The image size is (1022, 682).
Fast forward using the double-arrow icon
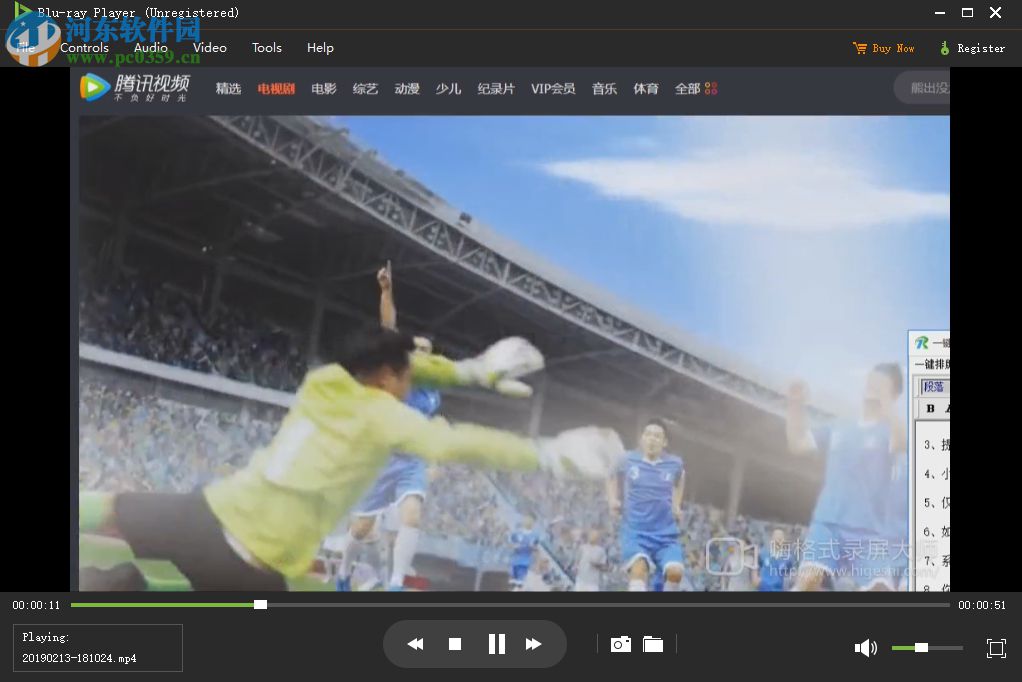[534, 643]
